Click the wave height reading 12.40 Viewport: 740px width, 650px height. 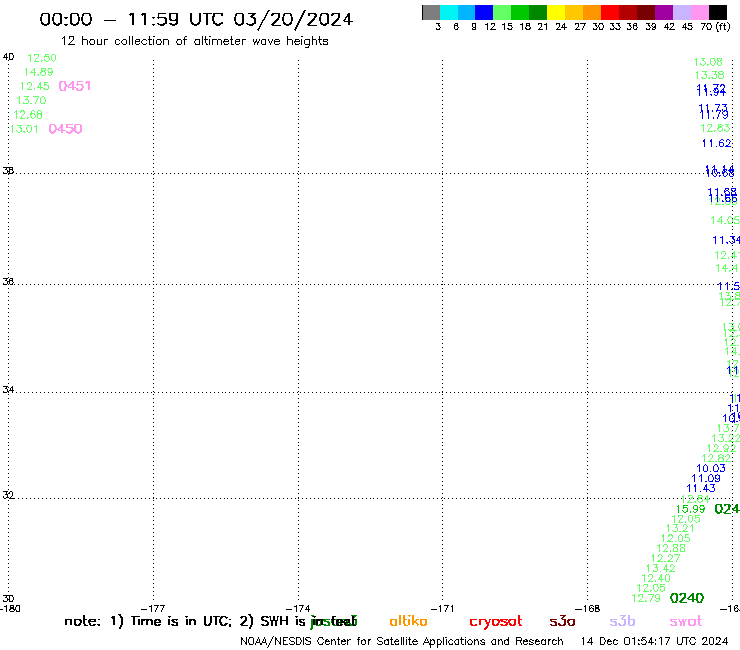[656, 578]
